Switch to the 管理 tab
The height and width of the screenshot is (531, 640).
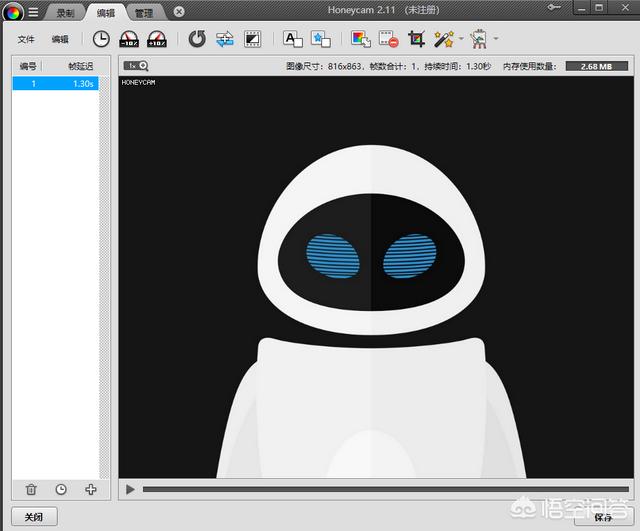pos(144,13)
